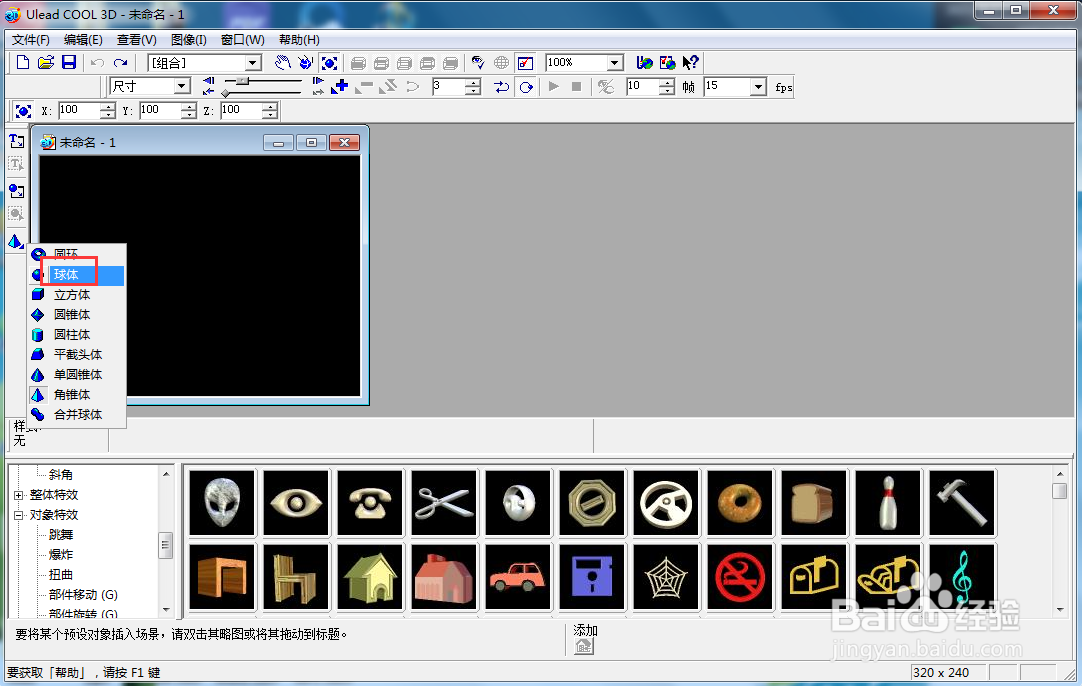Click the timeline frame slider handle
The width and height of the screenshot is (1082, 686).
tap(242, 81)
